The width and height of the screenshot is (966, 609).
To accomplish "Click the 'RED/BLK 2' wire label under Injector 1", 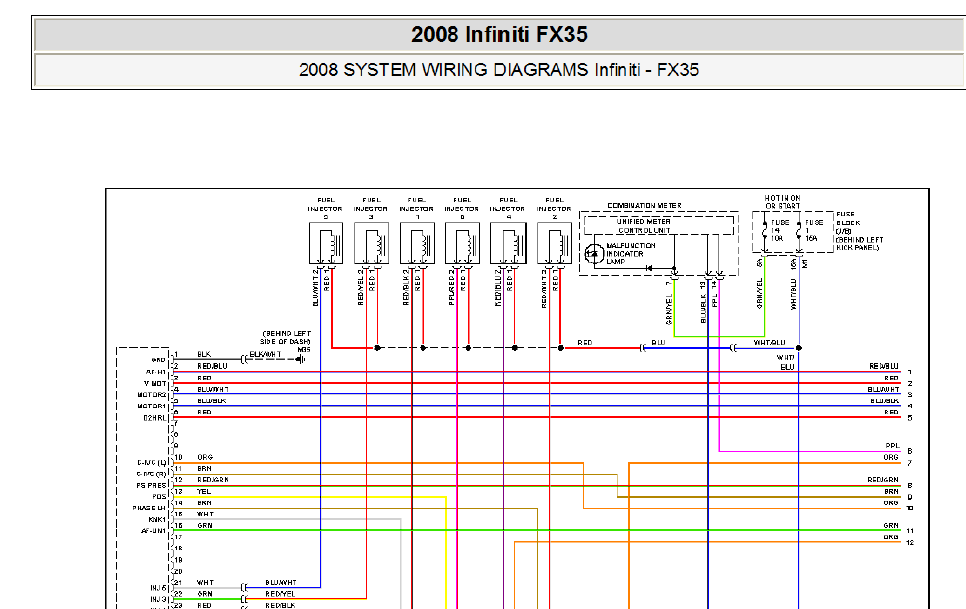I will click(x=406, y=288).
